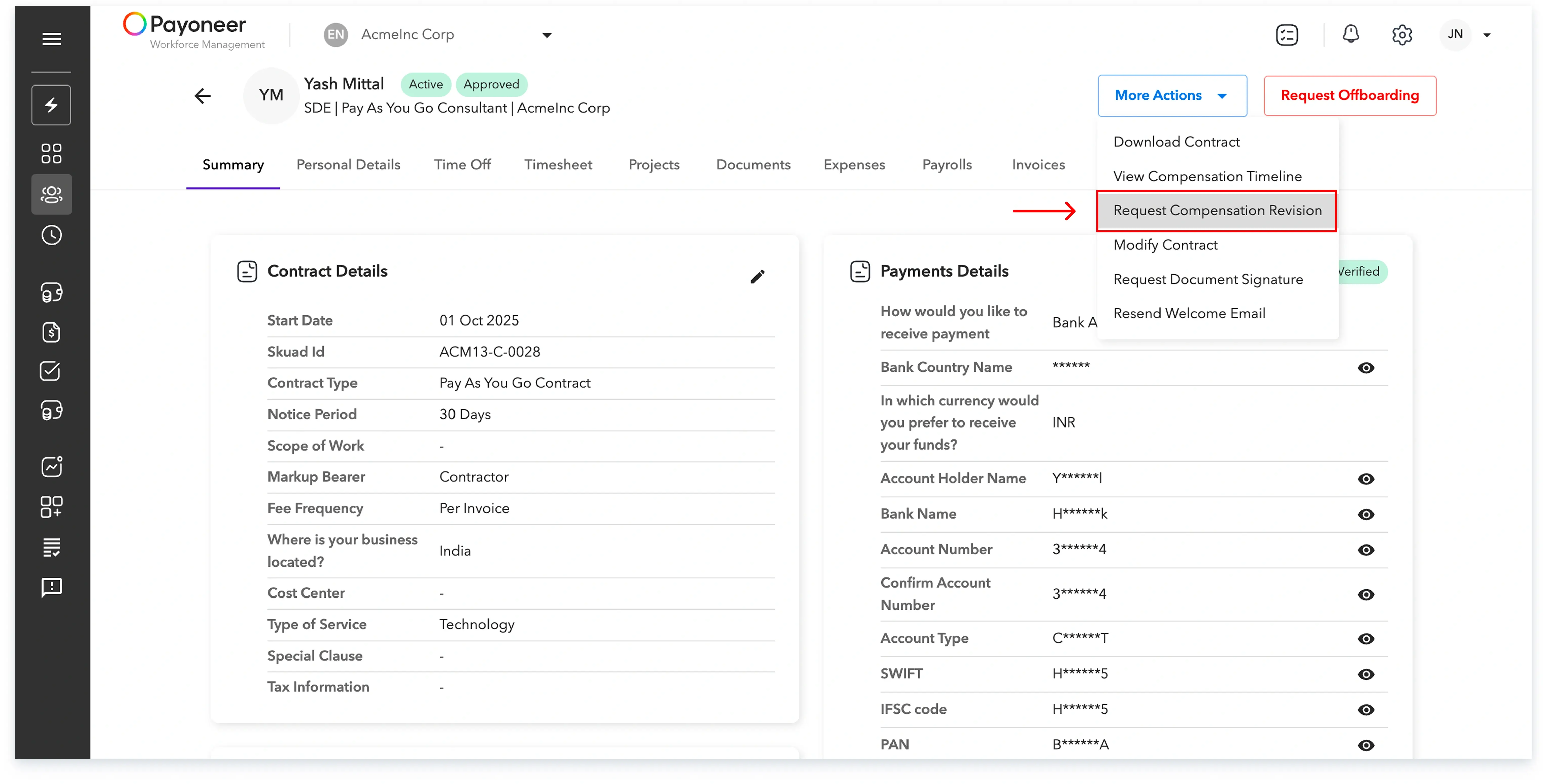
Task: Click the lightning bolt quick actions icon
Action: point(52,105)
